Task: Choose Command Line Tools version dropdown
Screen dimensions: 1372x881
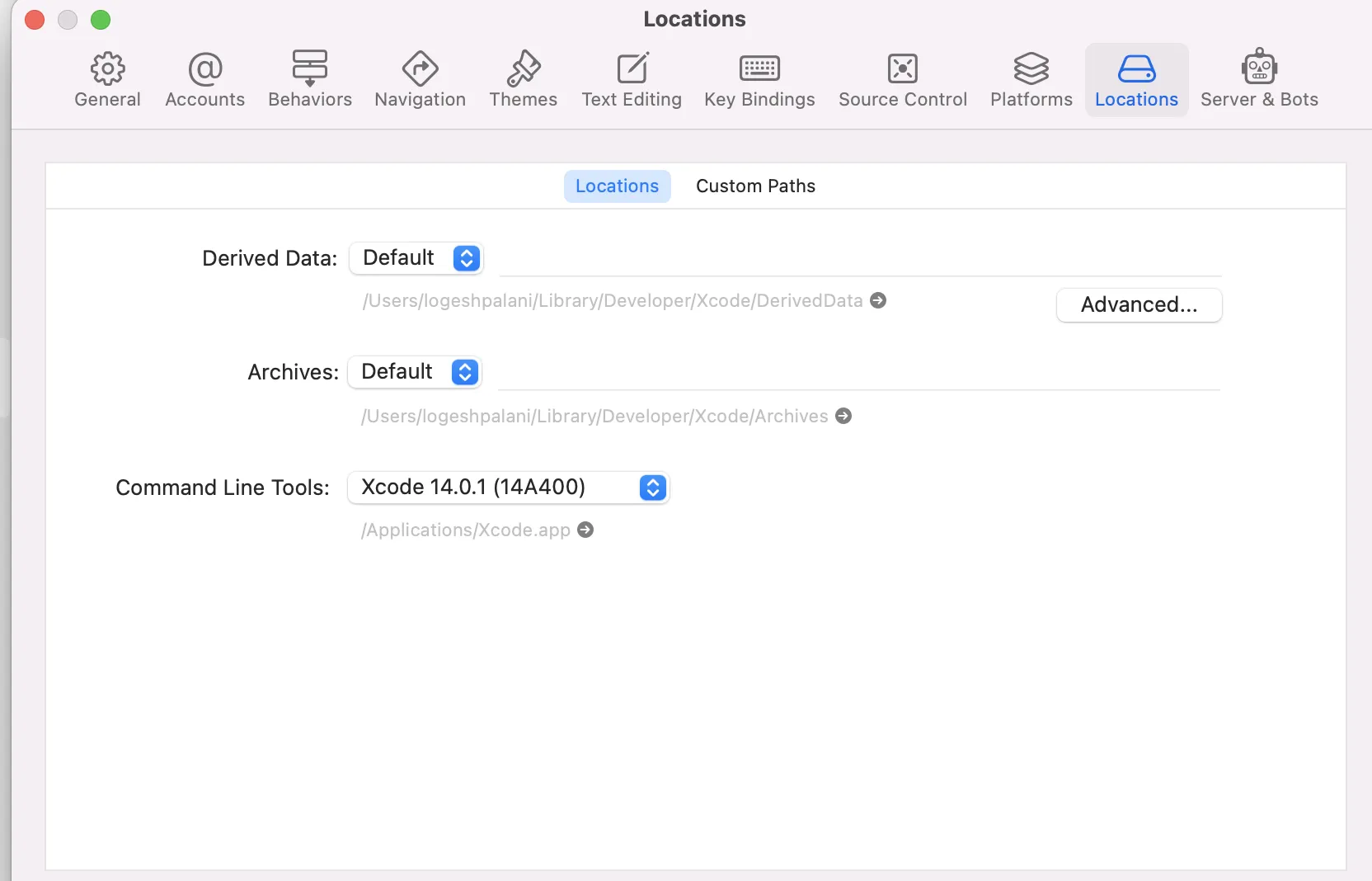Action: click(509, 488)
